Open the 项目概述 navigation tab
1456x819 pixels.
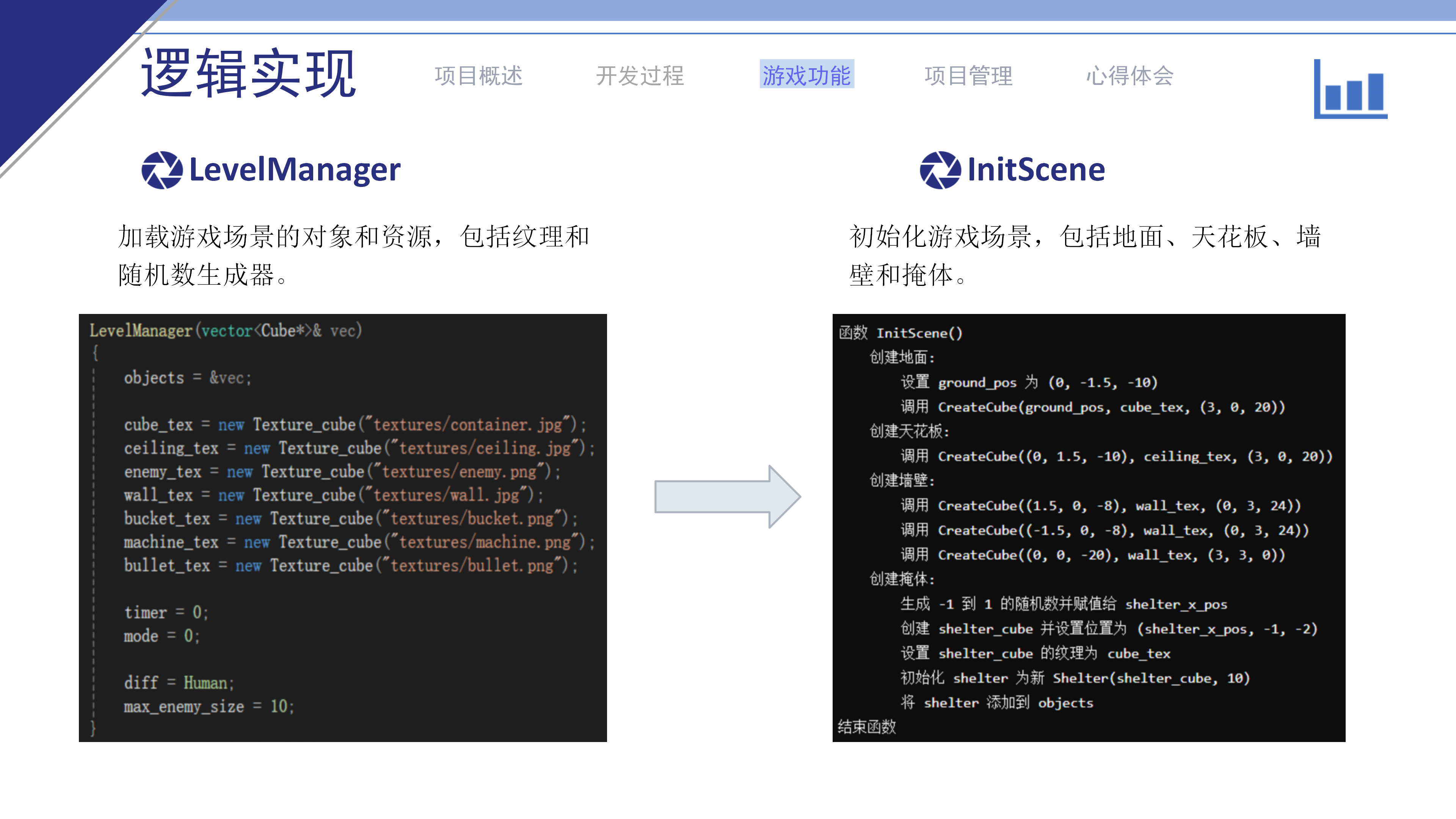(478, 76)
